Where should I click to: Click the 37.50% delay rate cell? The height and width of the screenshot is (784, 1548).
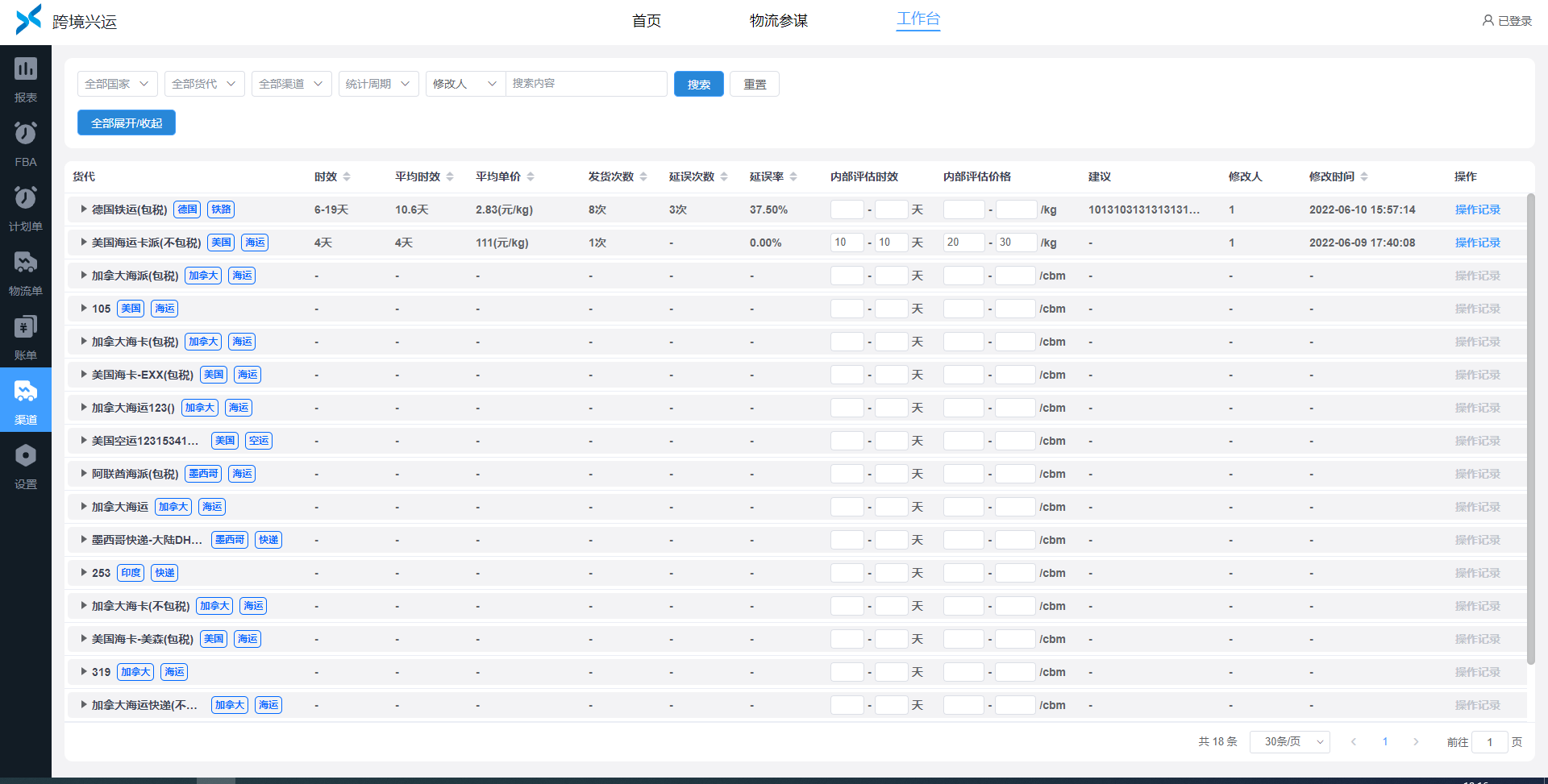(768, 209)
